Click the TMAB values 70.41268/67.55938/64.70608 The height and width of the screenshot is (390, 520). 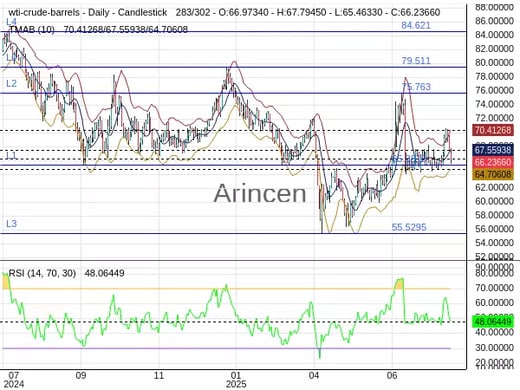(126, 30)
